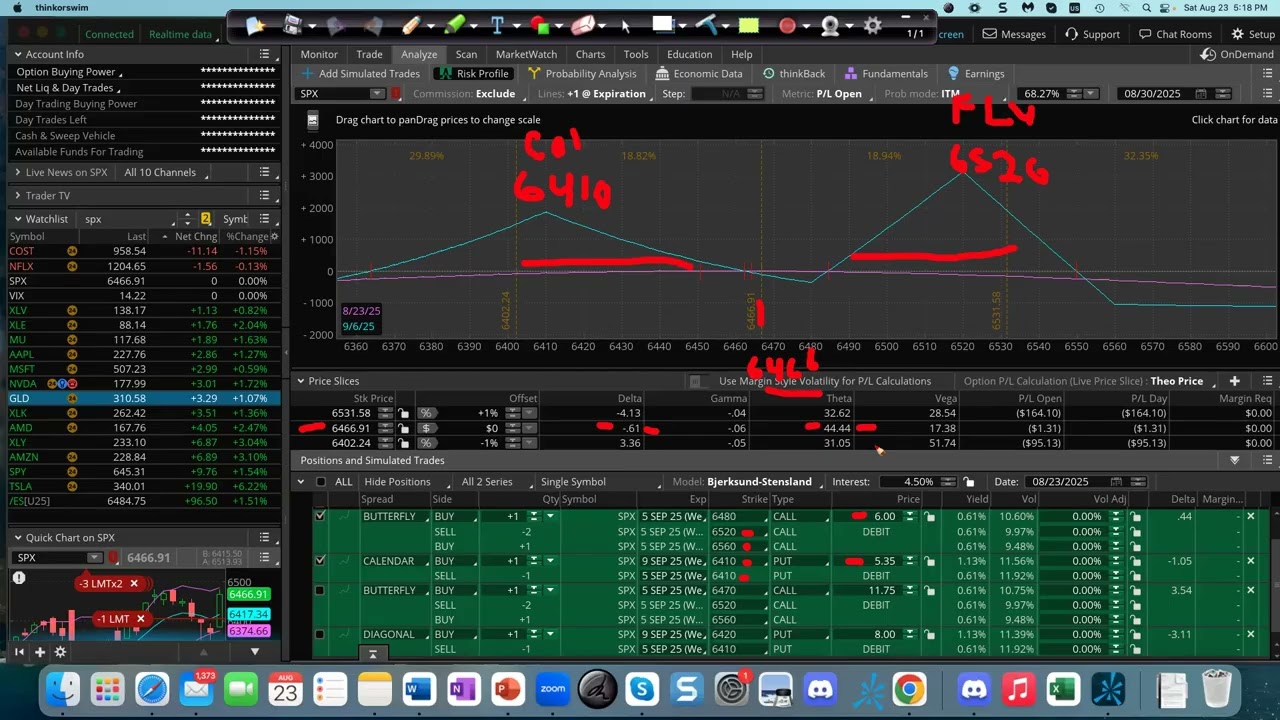Screen dimensions: 1280x720
Task: Click the Risk Profile chart cursor icon
Action: point(312,120)
